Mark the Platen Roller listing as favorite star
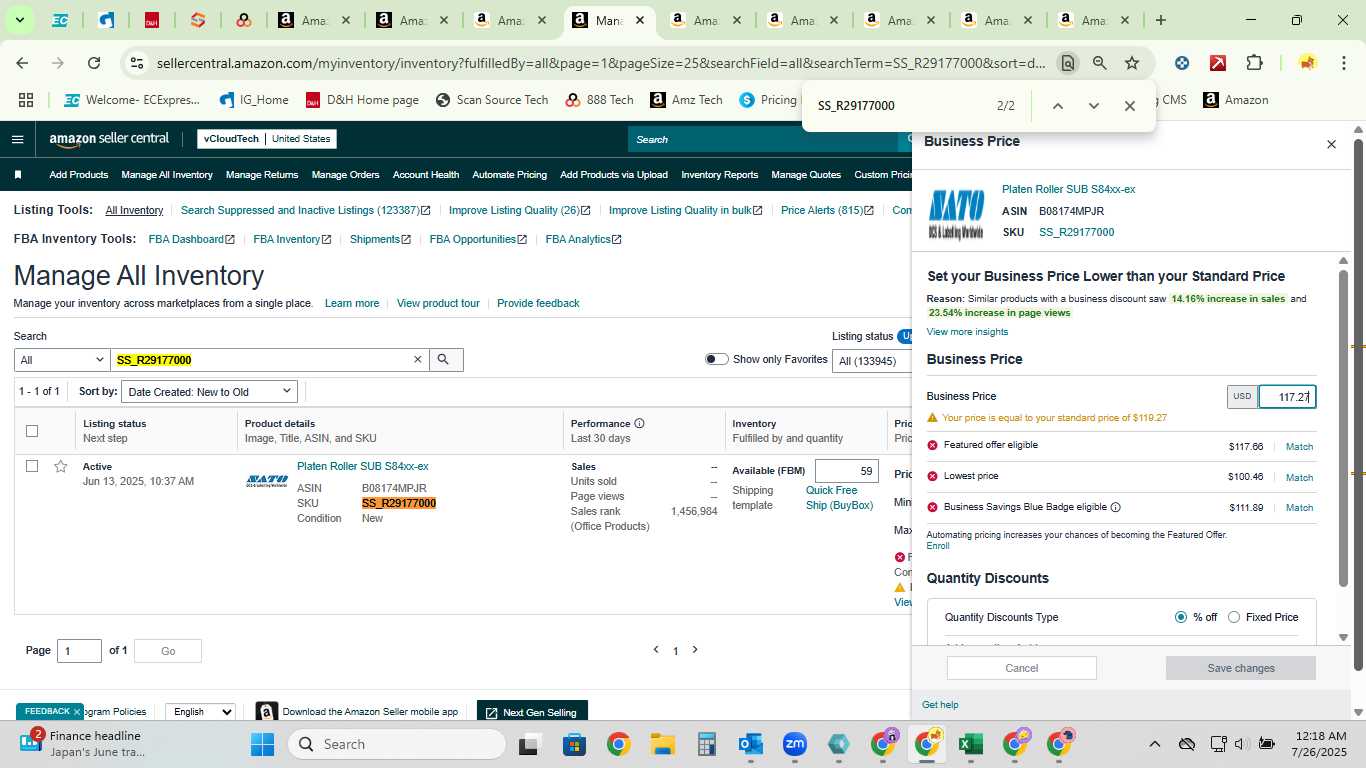 pyautogui.click(x=61, y=466)
